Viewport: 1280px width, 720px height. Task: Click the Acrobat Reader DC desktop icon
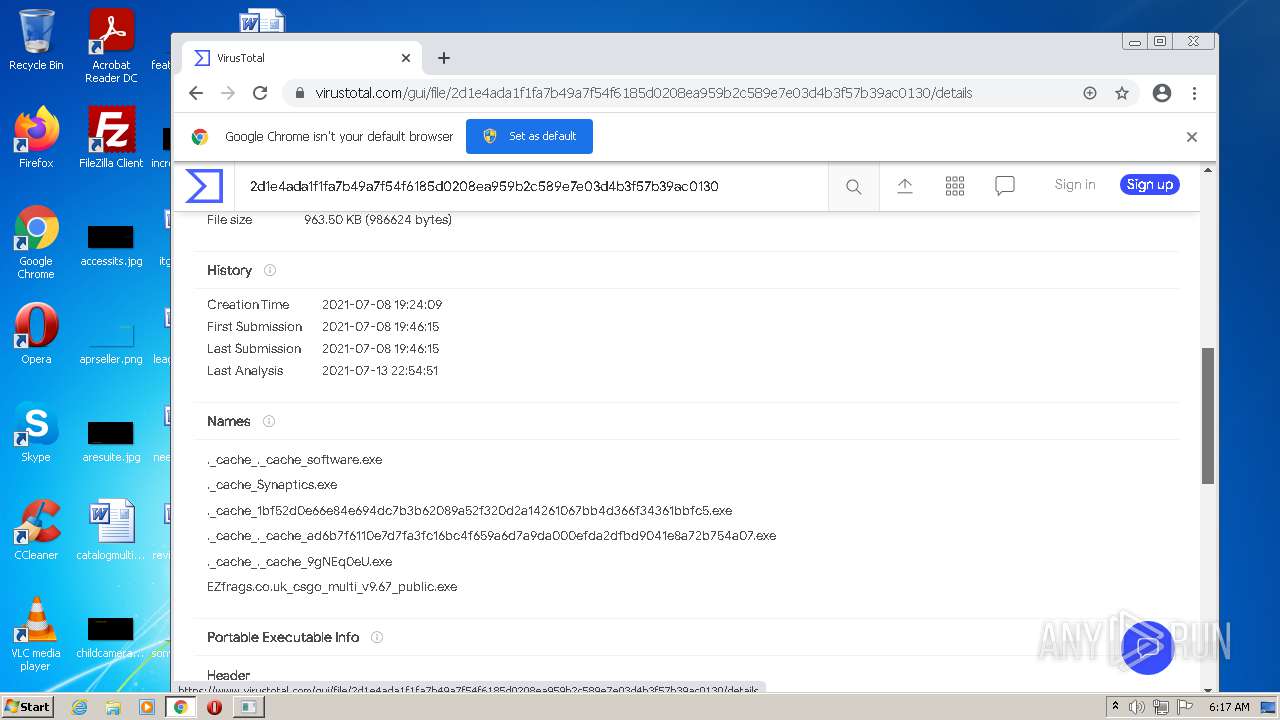(x=111, y=47)
